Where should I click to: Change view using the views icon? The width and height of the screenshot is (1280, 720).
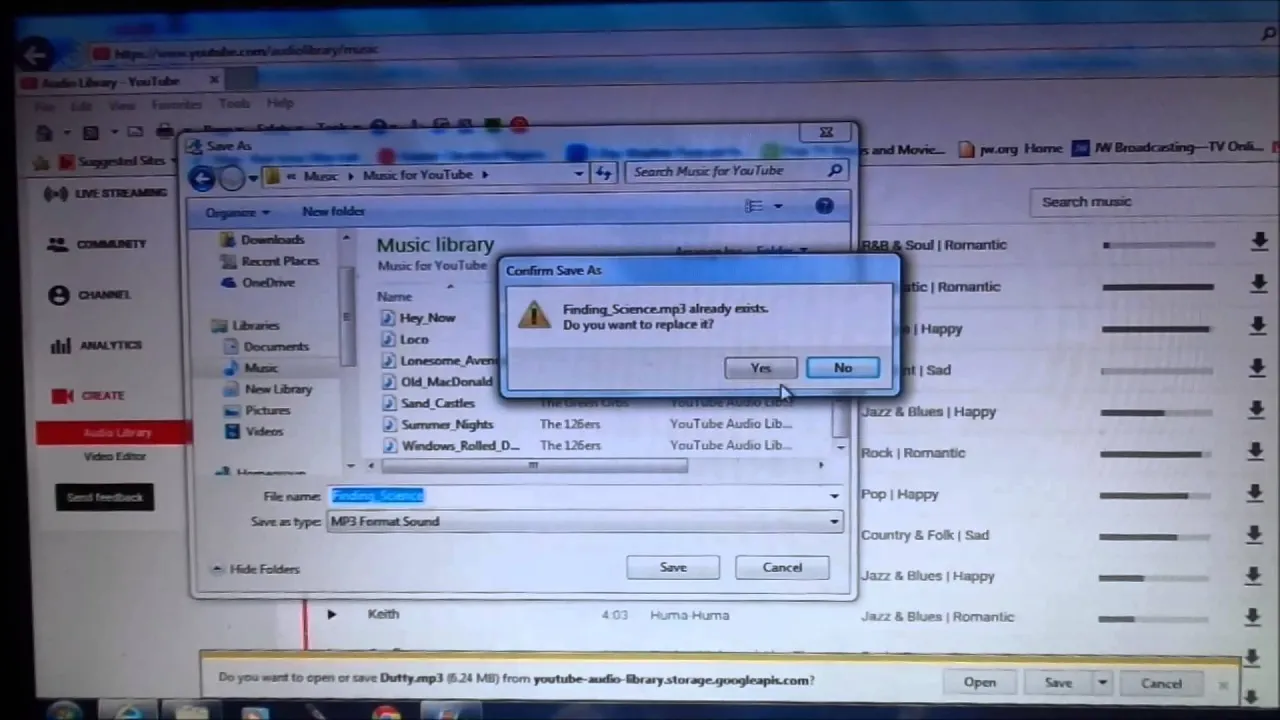pyautogui.click(x=754, y=206)
